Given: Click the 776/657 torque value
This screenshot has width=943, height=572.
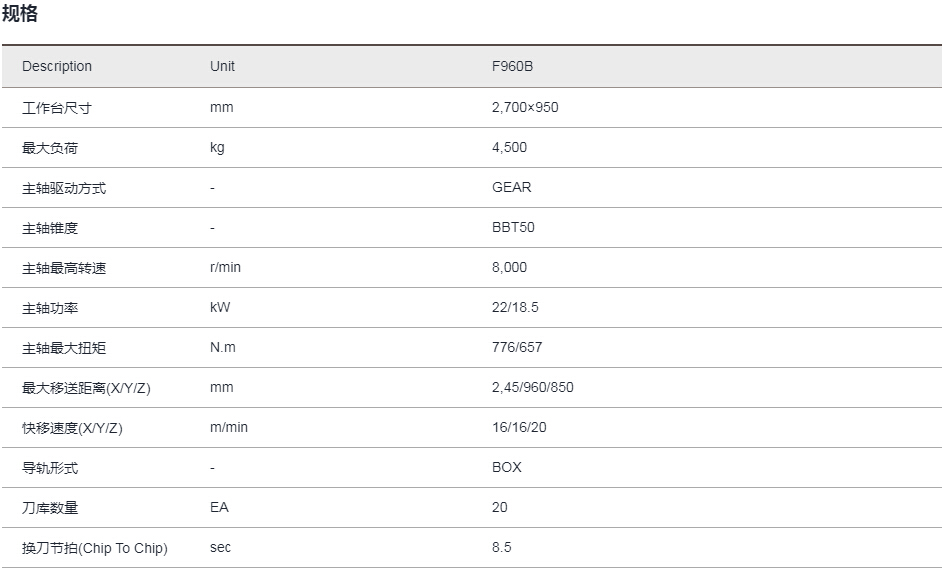Looking at the screenshot, I should coord(517,348).
